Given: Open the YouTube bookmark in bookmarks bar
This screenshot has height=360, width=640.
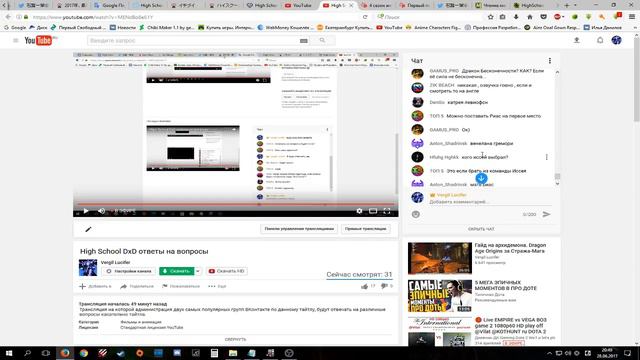Looking at the screenshot, I should tap(389, 28).
